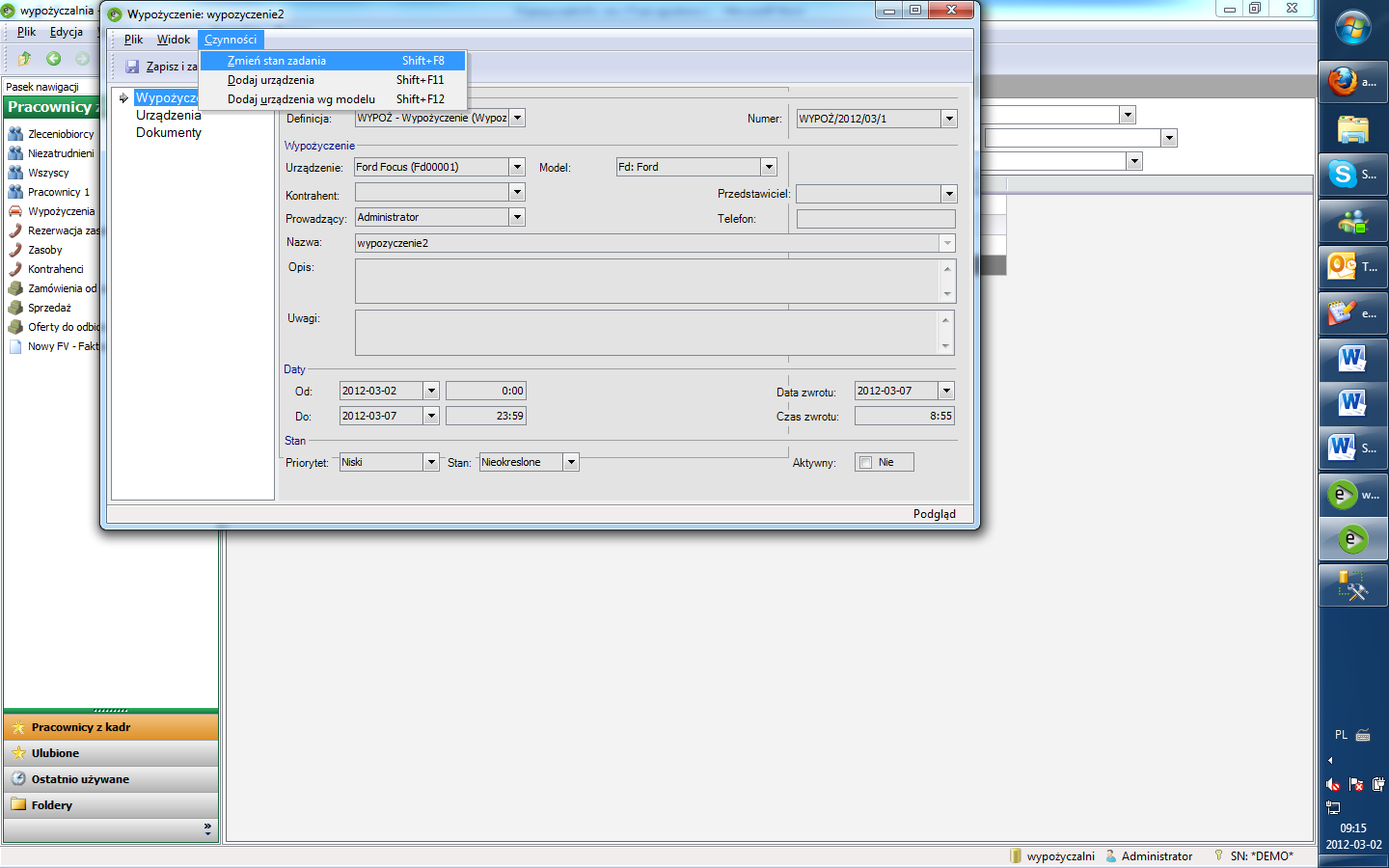Click the Zleceniobiorcy people icon
Screen dimensions: 1389x868
[15, 134]
